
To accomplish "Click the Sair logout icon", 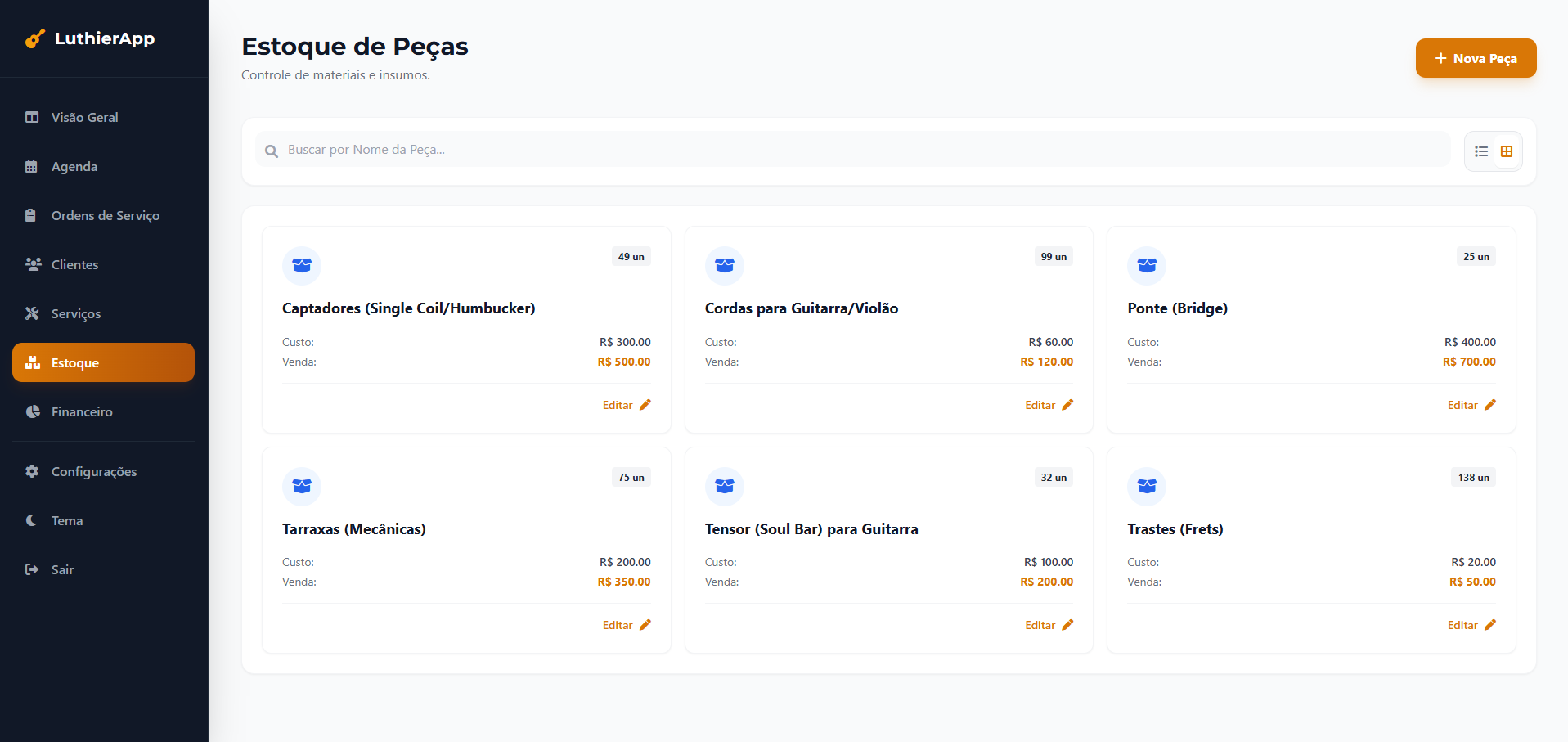I will (32, 569).
